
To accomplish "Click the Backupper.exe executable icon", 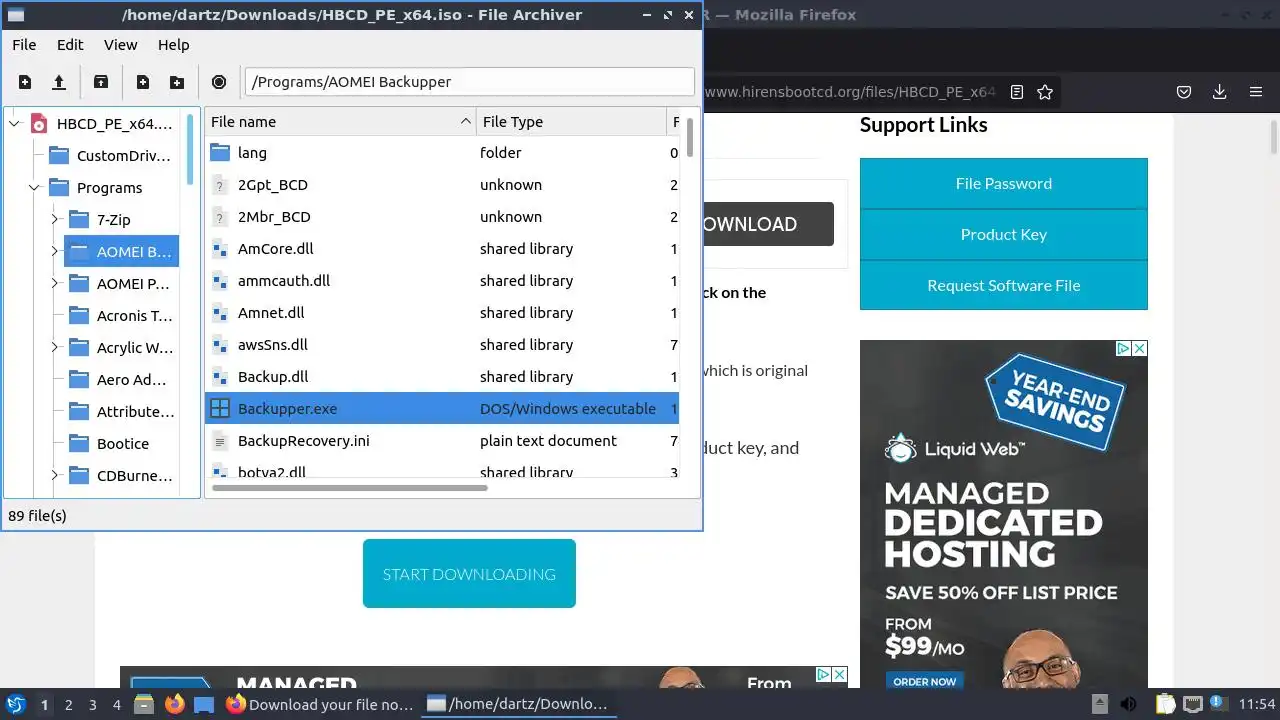I will point(220,409).
